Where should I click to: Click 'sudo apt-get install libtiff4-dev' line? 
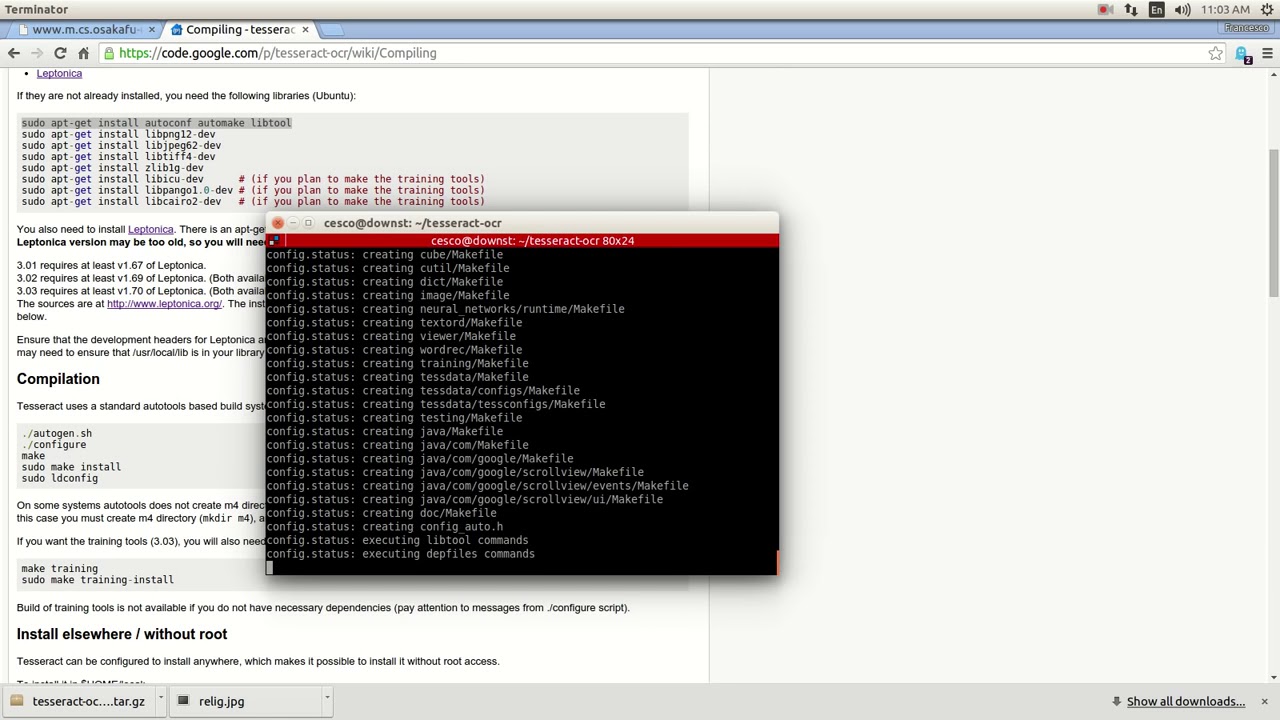pos(118,156)
